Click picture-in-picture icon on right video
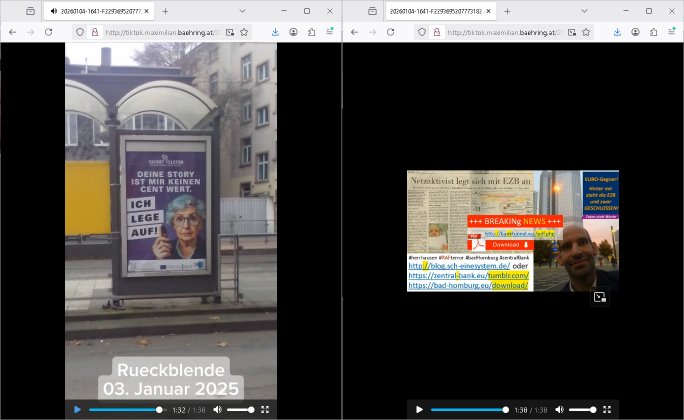Image resolution: width=684 pixels, height=420 pixels. tap(599, 297)
